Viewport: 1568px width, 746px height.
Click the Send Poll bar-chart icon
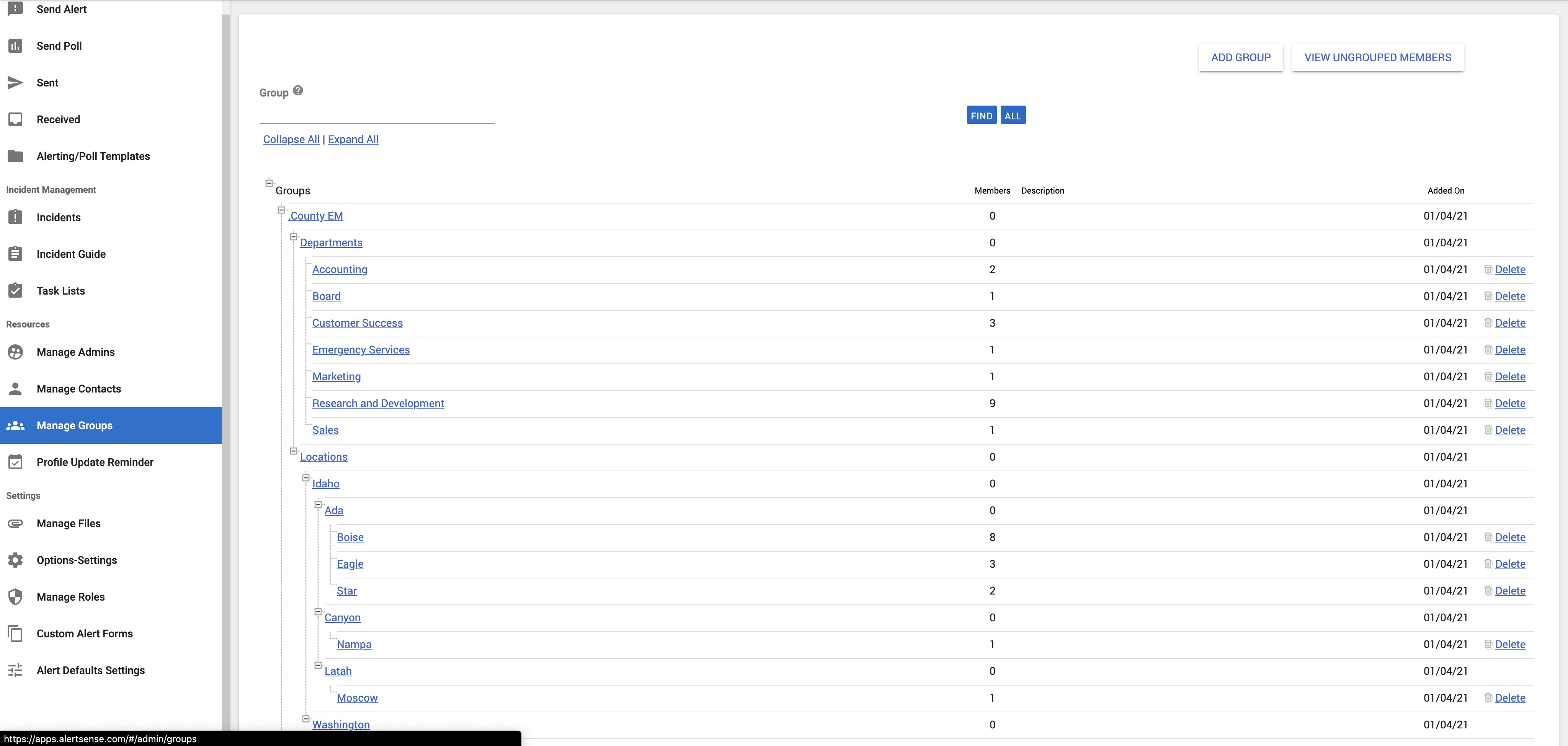[15, 46]
